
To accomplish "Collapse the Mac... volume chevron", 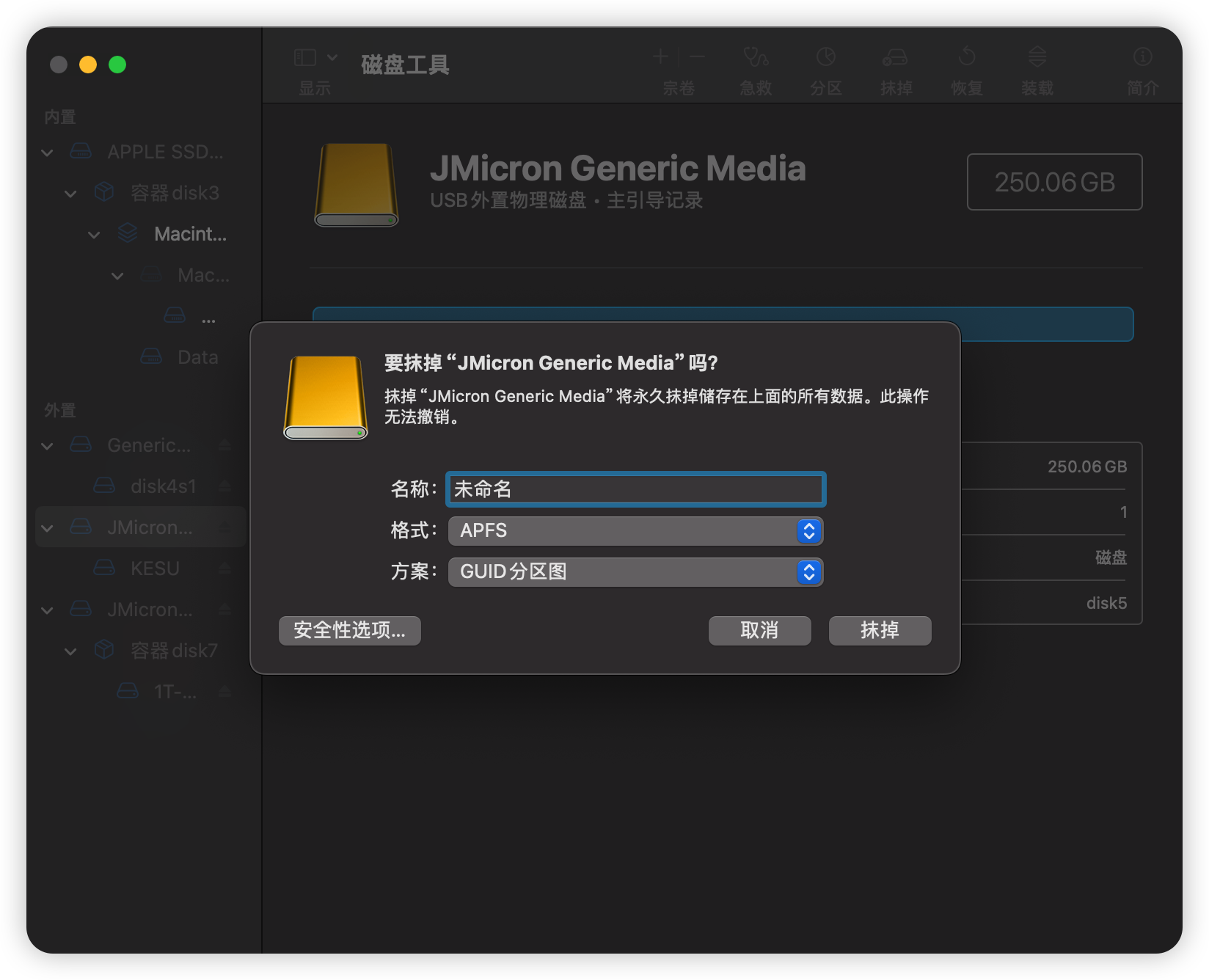I will [117, 276].
